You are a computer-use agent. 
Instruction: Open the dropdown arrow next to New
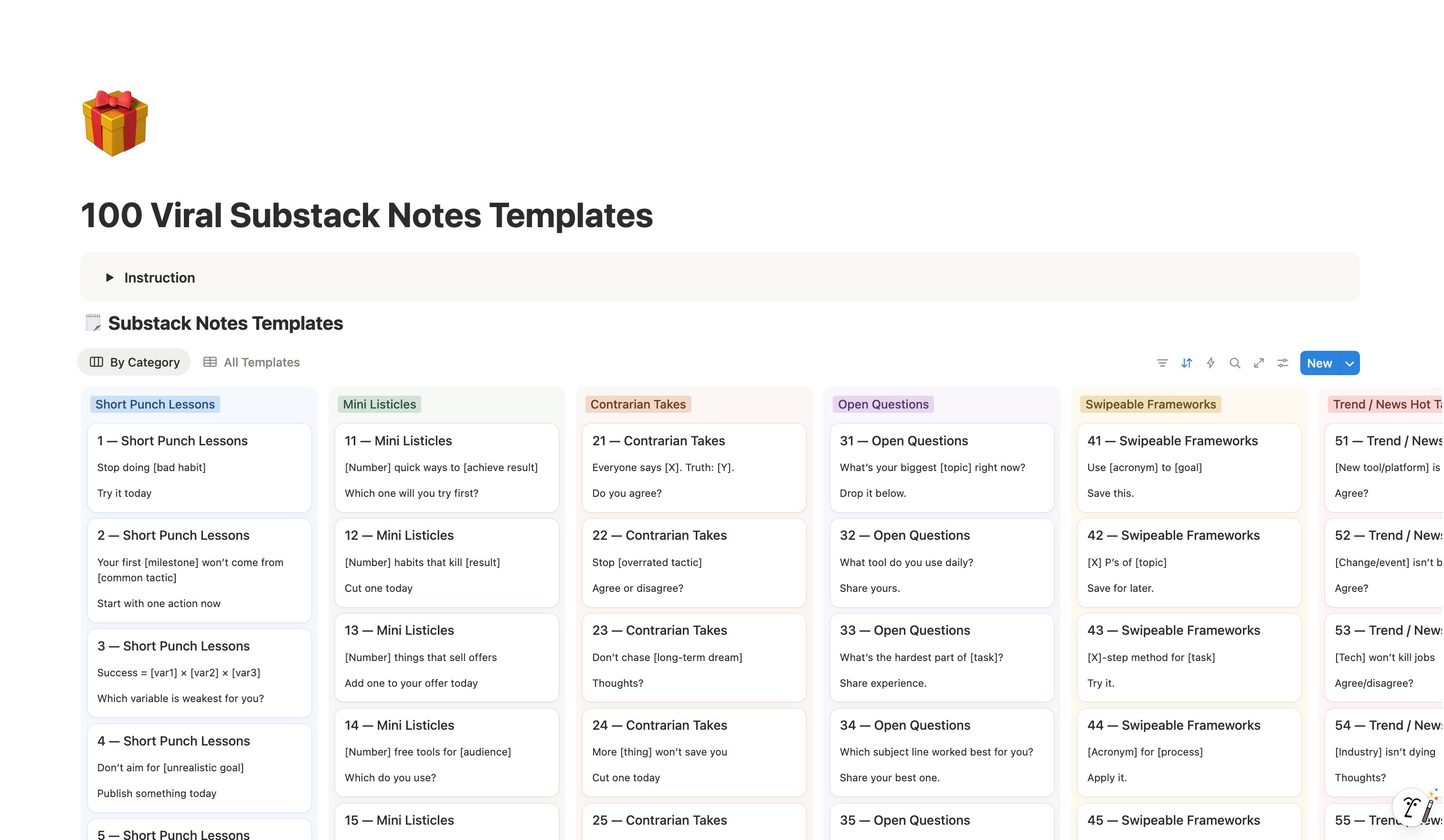[1349, 364]
